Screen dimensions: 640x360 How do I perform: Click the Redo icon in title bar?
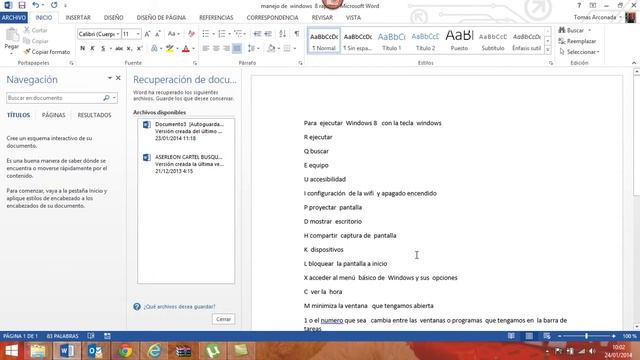pos(54,5)
